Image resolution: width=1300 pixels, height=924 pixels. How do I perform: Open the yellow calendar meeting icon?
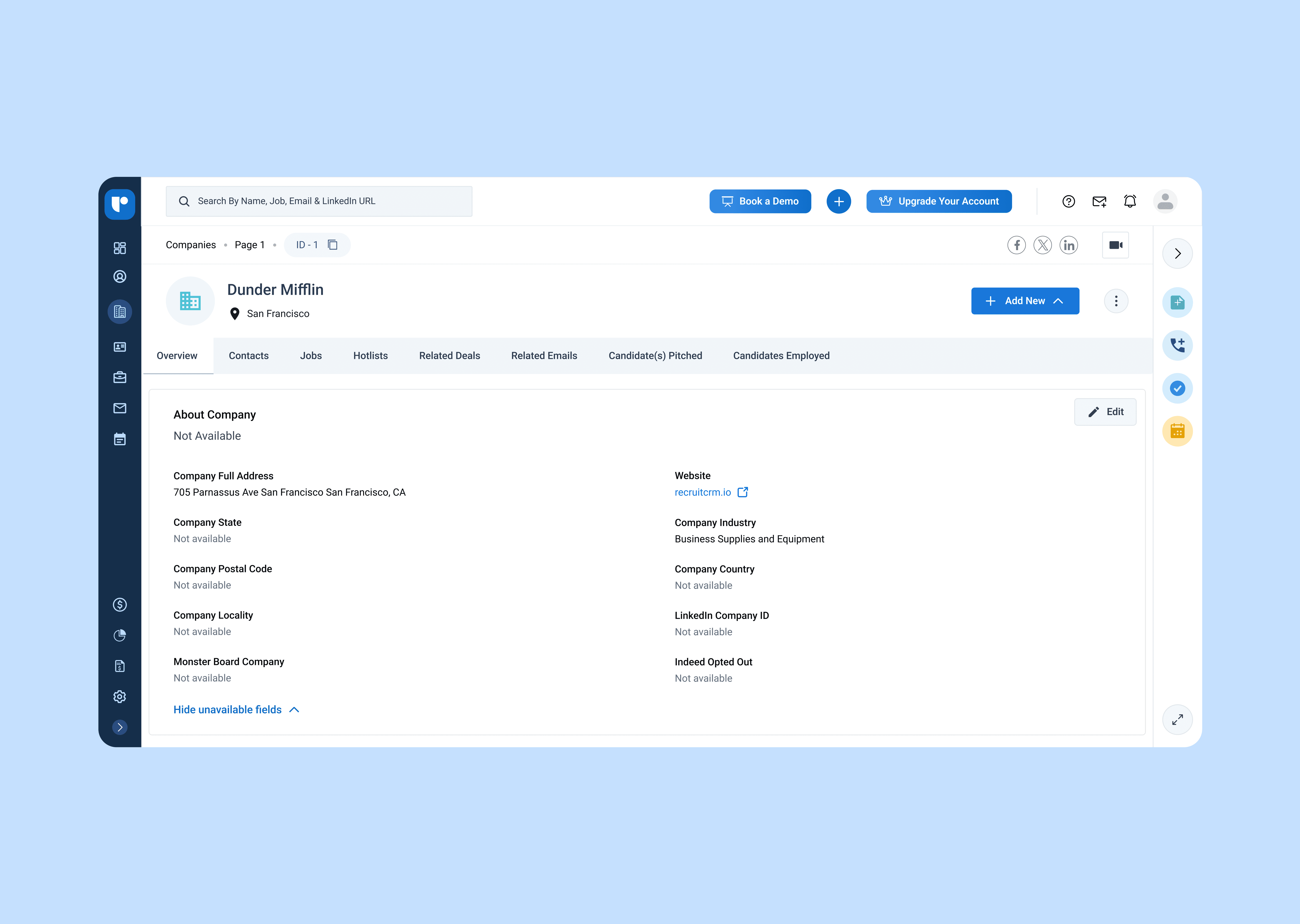[x=1177, y=431]
